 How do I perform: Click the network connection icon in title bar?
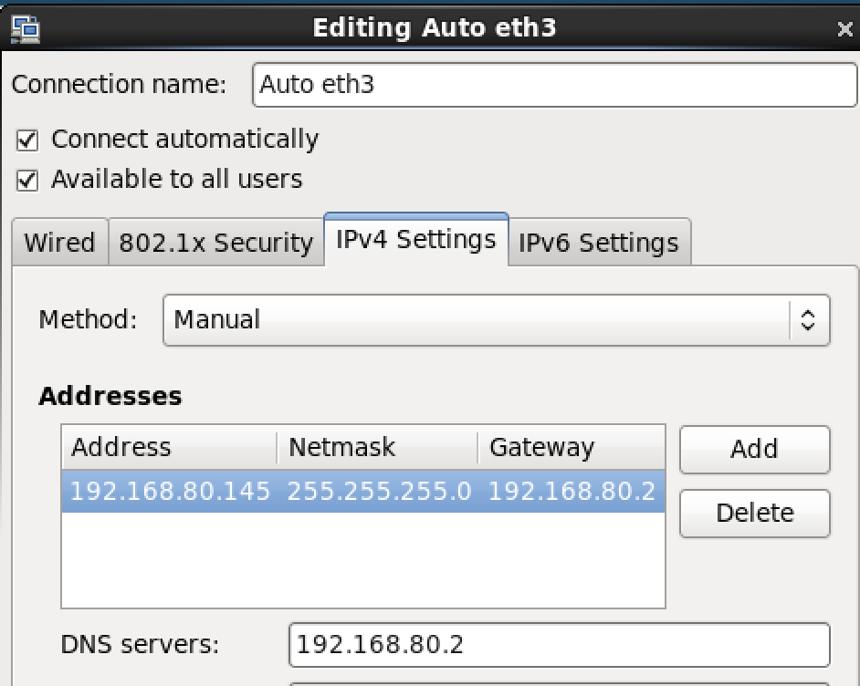coord(25,30)
